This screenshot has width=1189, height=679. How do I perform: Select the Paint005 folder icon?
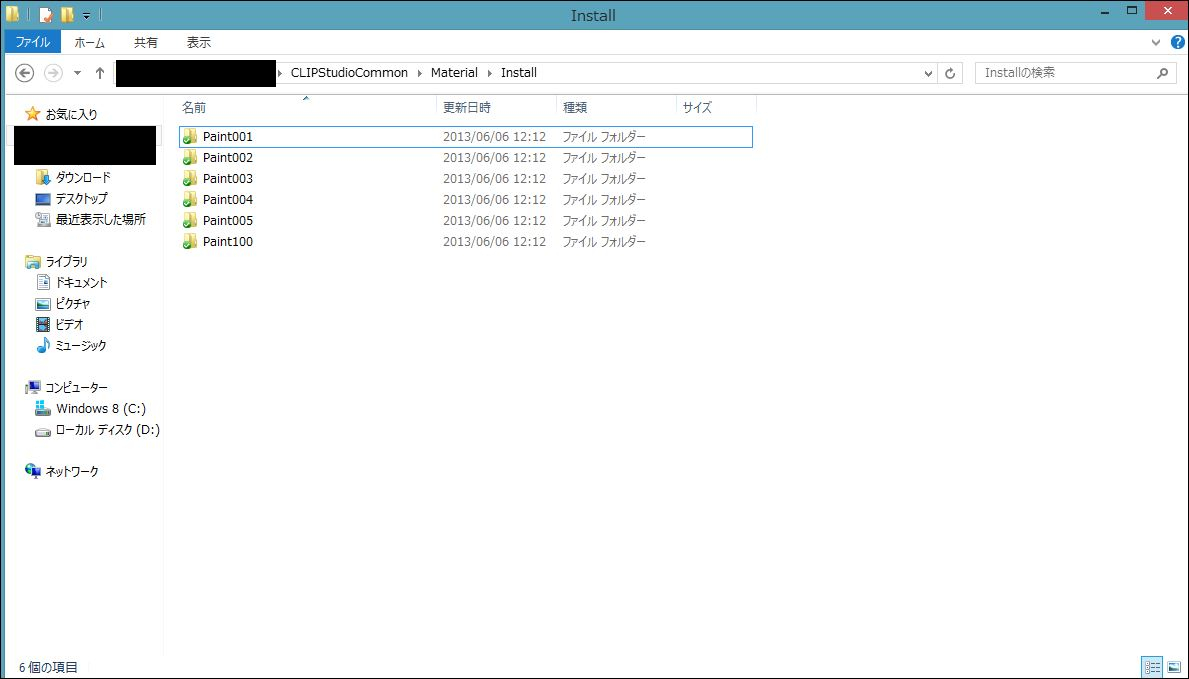190,221
